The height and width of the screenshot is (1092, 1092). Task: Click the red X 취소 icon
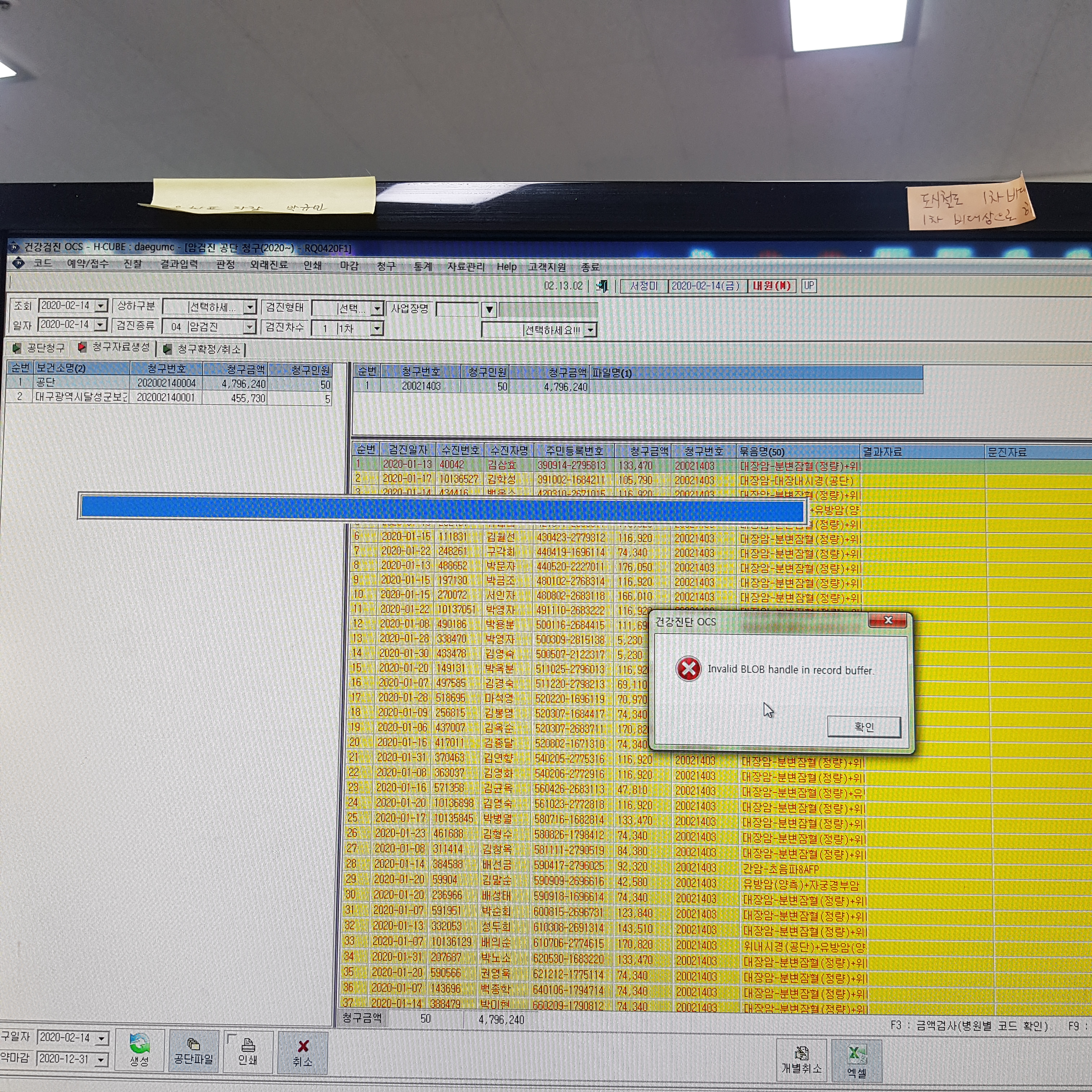point(303,1046)
